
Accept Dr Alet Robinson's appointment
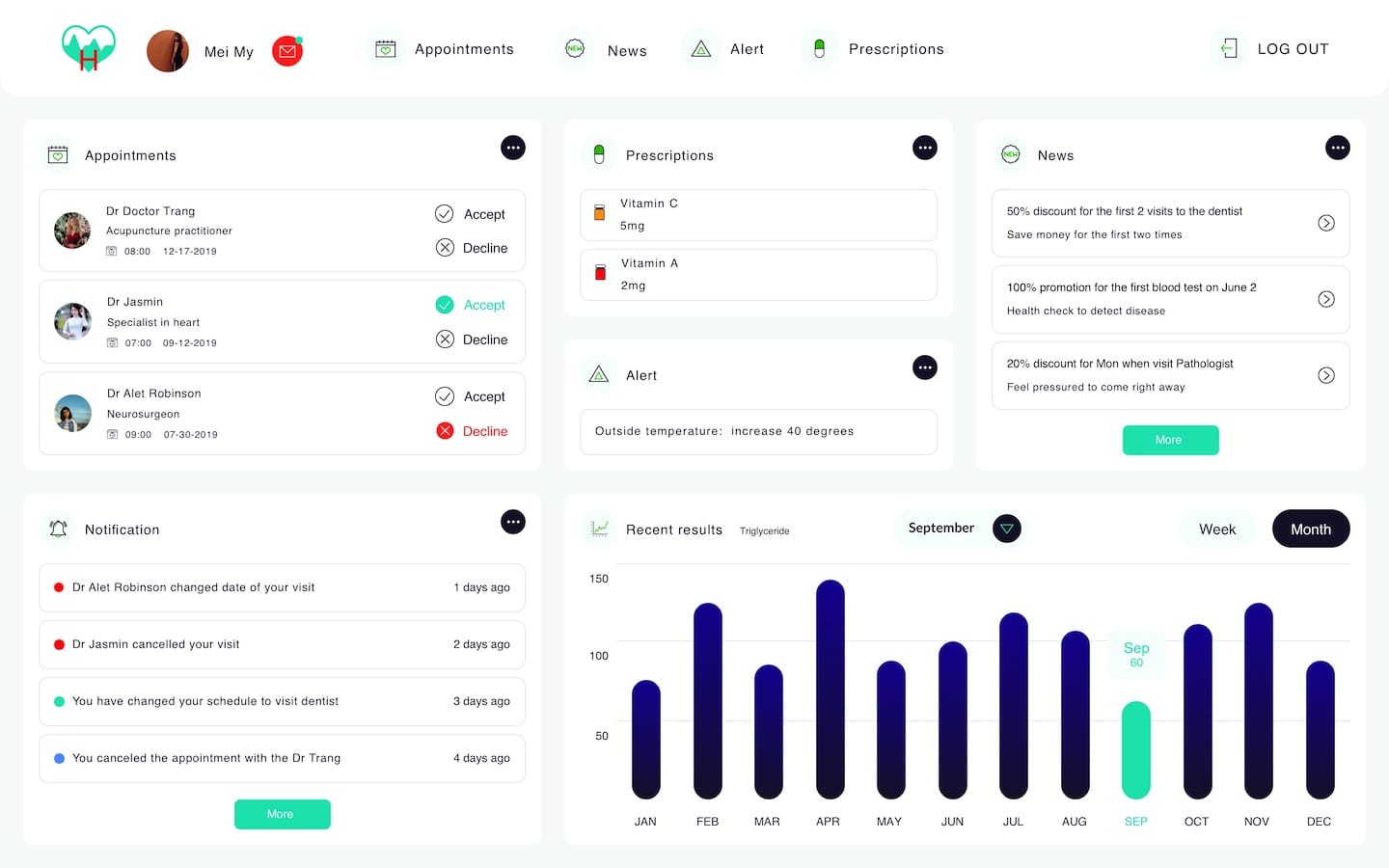(471, 396)
